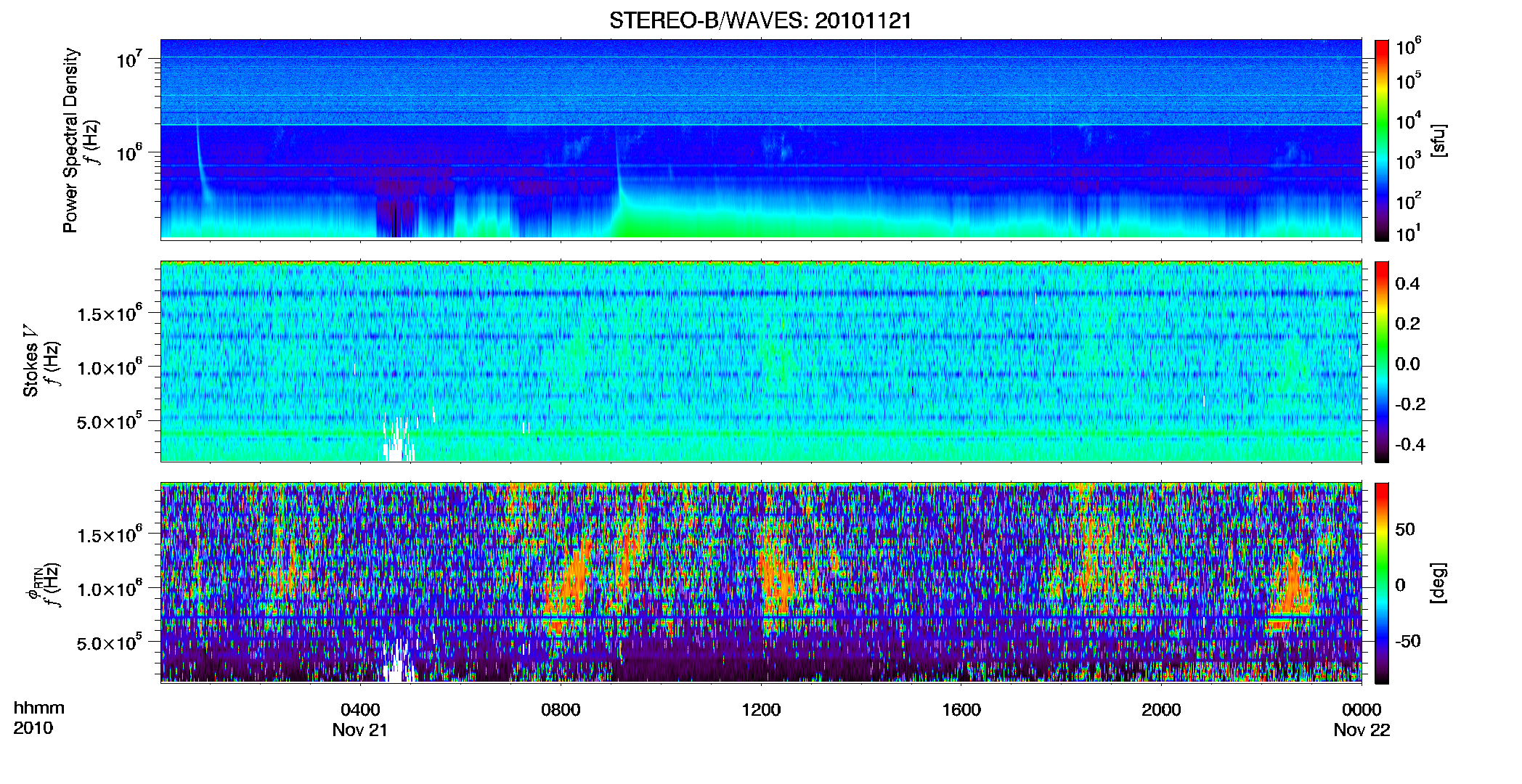The height and width of the screenshot is (784, 1522).
Task: Click the 1.5×10^6 tick on φRTN panel
Action: point(110,534)
